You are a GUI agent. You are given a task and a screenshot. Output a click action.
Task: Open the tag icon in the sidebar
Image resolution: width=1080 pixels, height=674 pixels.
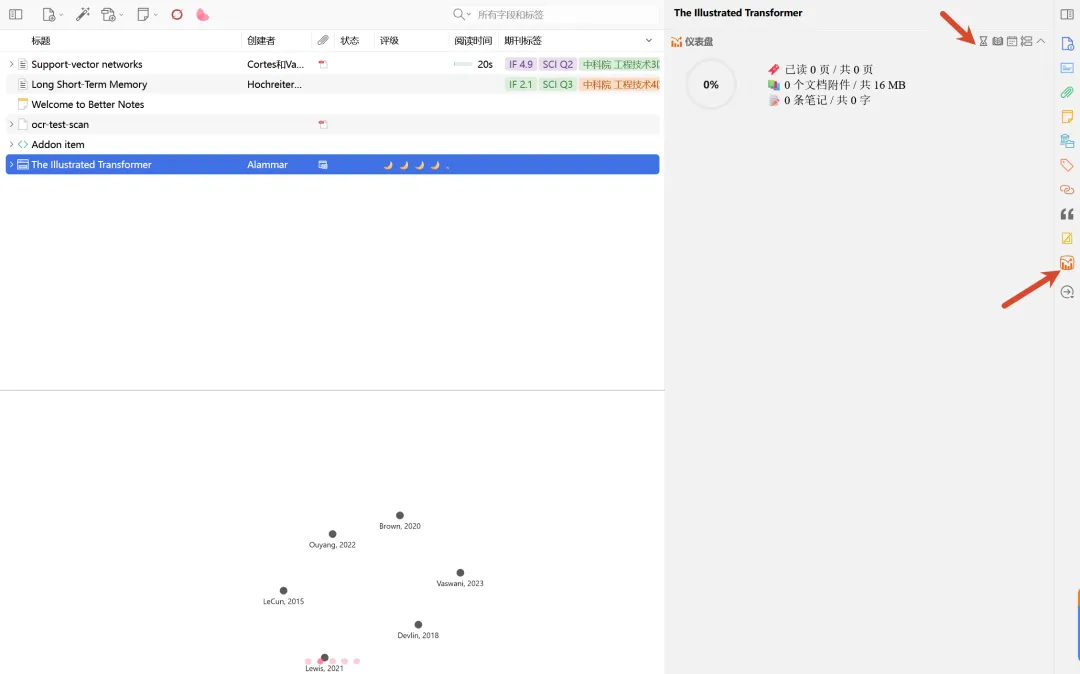click(1066, 165)
